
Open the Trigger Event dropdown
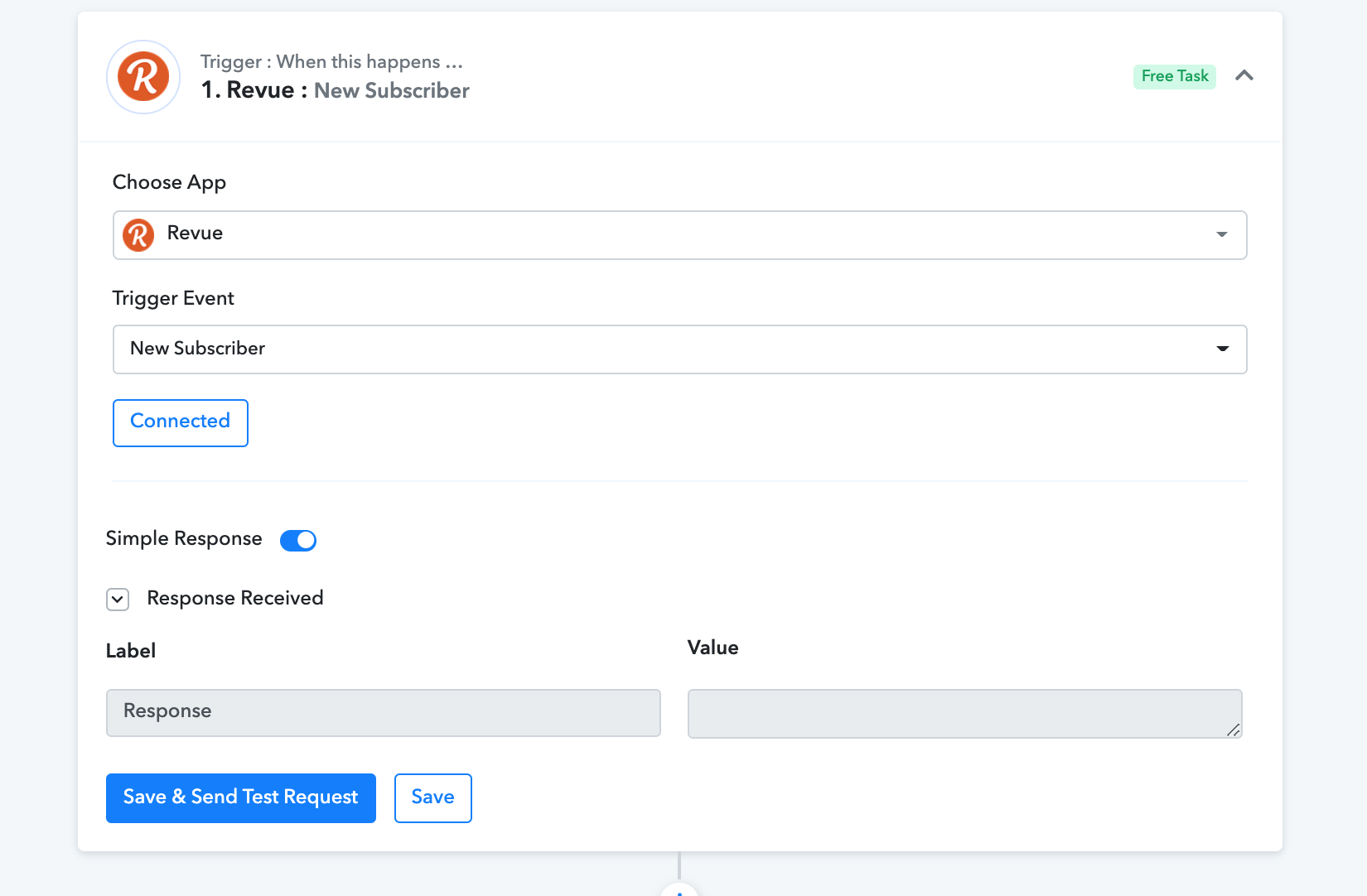click(x=679, y=349)
